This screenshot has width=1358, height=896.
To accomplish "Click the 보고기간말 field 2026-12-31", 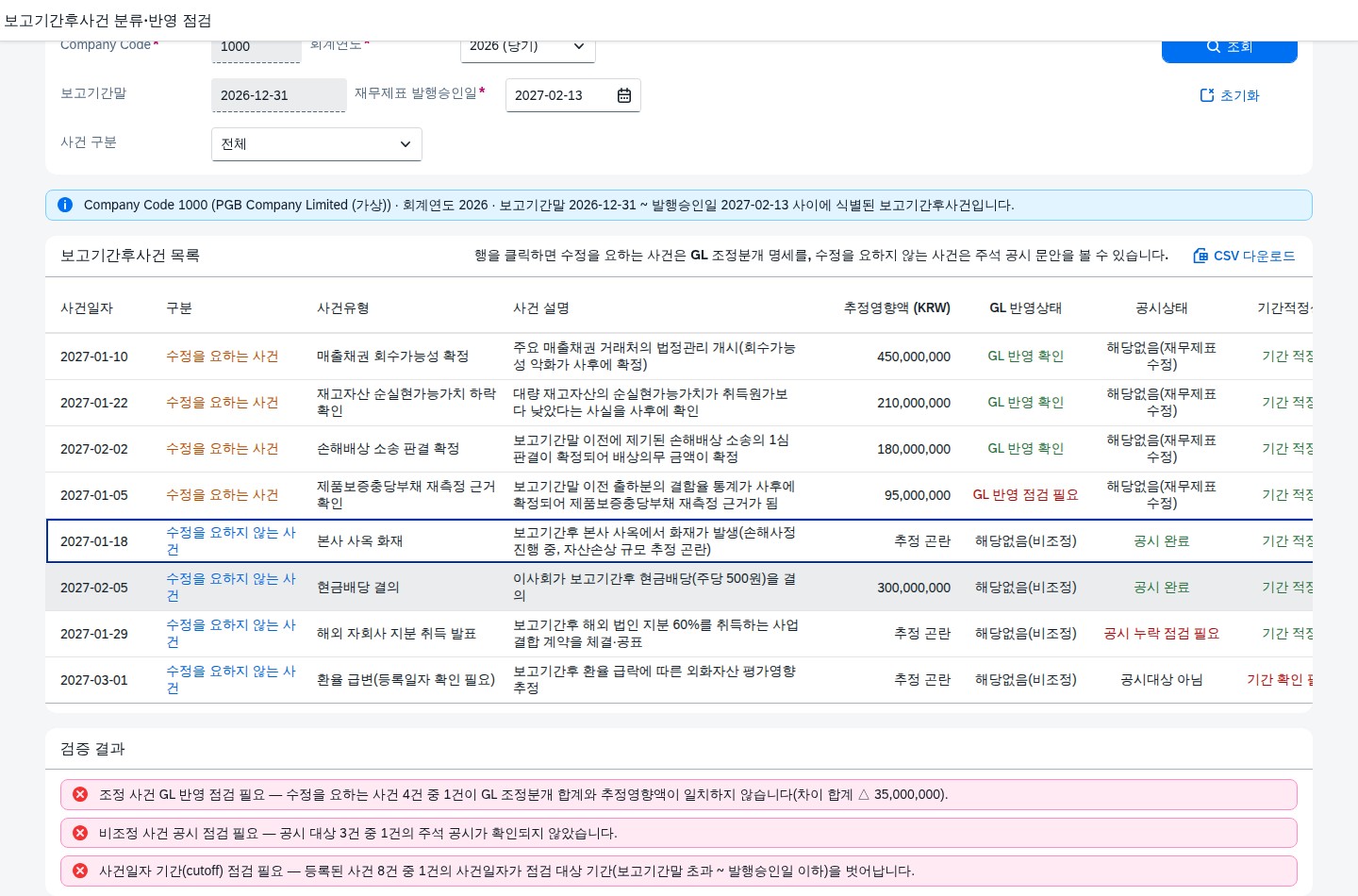I will 279,95.
